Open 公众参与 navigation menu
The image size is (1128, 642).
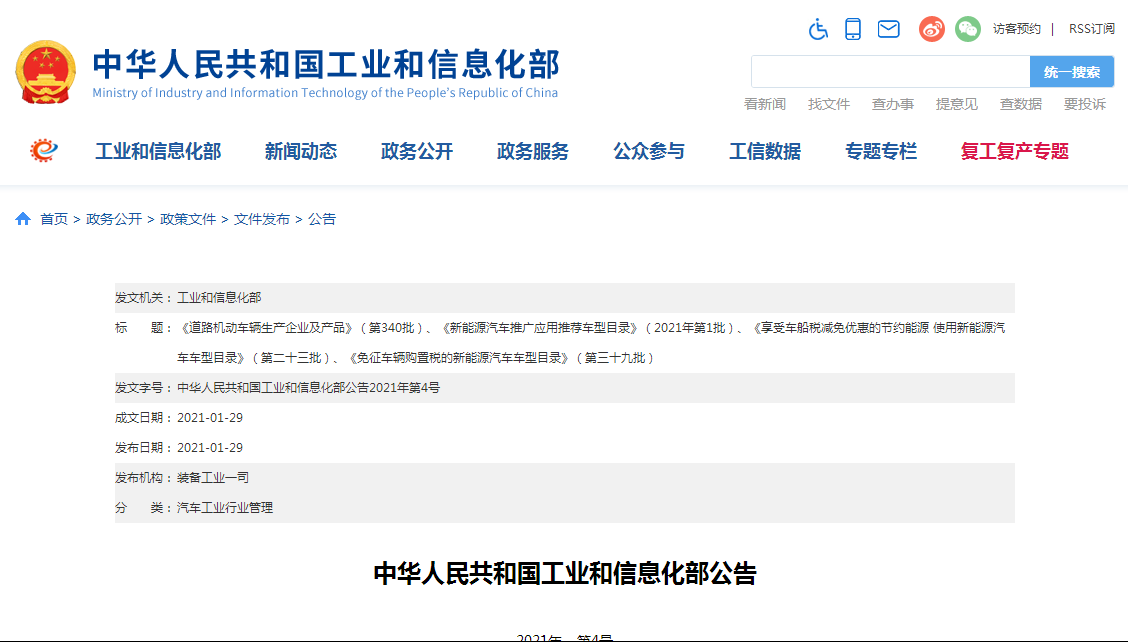tap(649, 151)
